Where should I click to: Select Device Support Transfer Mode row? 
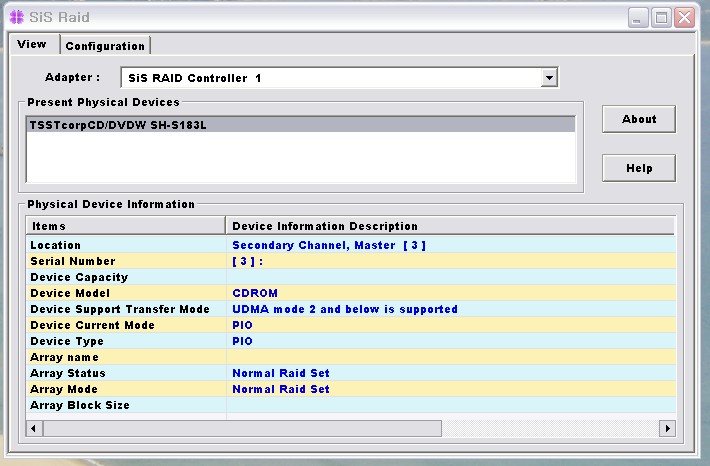tap(351, 309)
